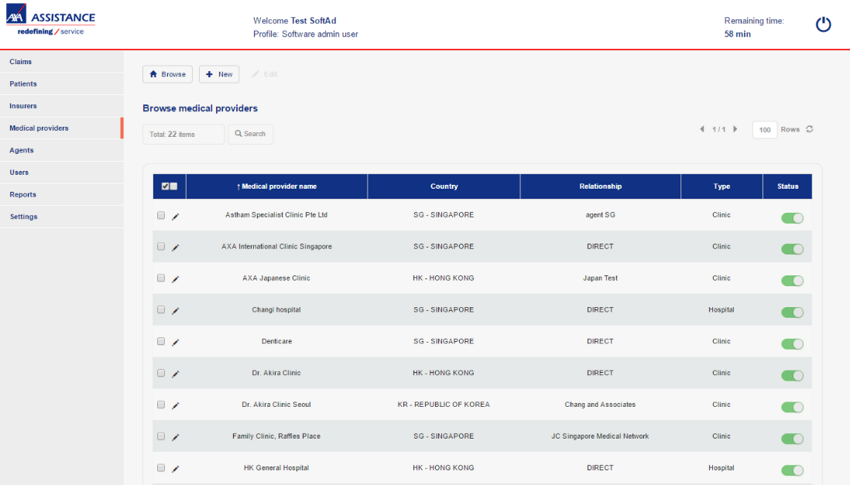
Task: Click Astham Specialist Clinic Pte Ltd name
Action: pyautogui.click(x=276, y=215)
